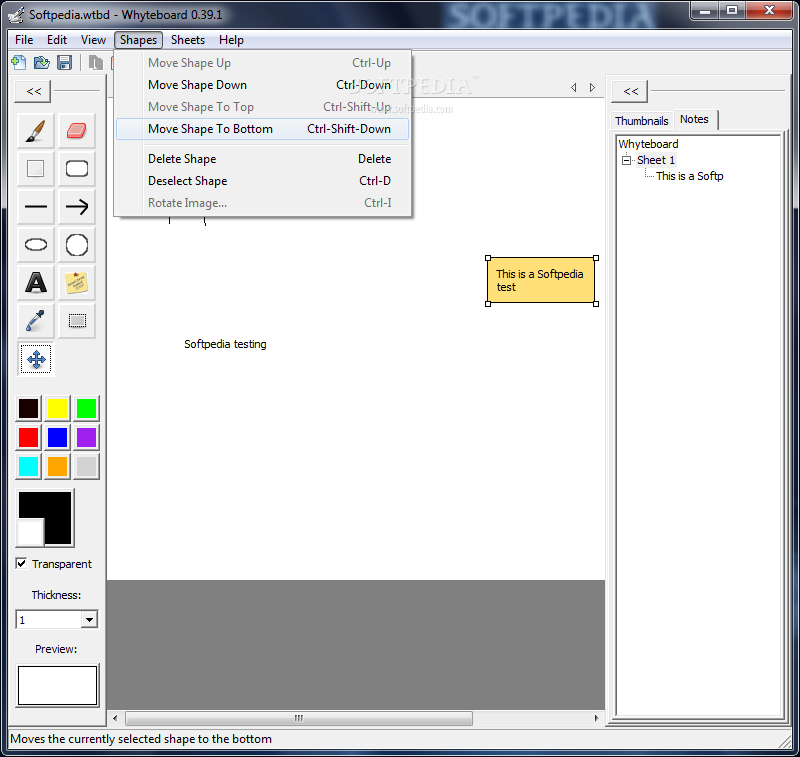This screenshot has height=757, width=800.
Task: Collapse the Sheet 1 tree node
Action: click(x=627, y=160)
